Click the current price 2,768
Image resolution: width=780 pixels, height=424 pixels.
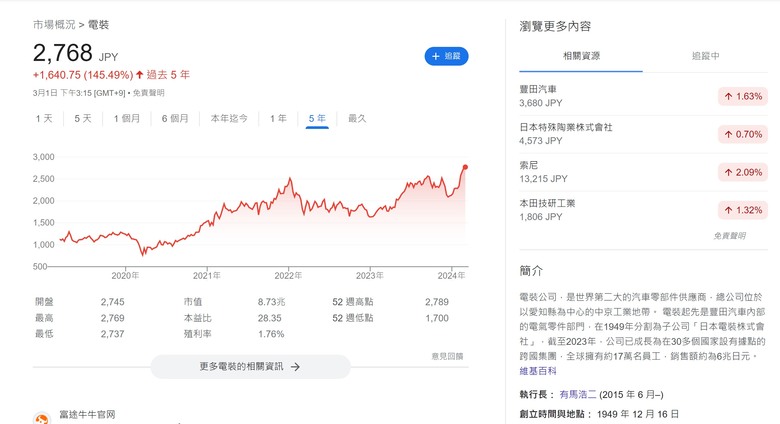click(63, 53)
